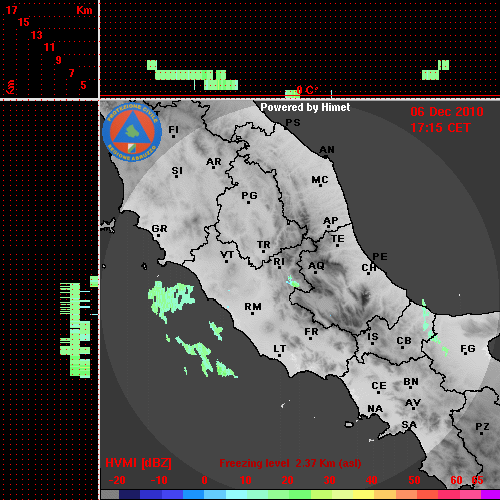The height and width of the screenshot is (500, 500).
Task: Click the PE city label
Action: (380, 257)
